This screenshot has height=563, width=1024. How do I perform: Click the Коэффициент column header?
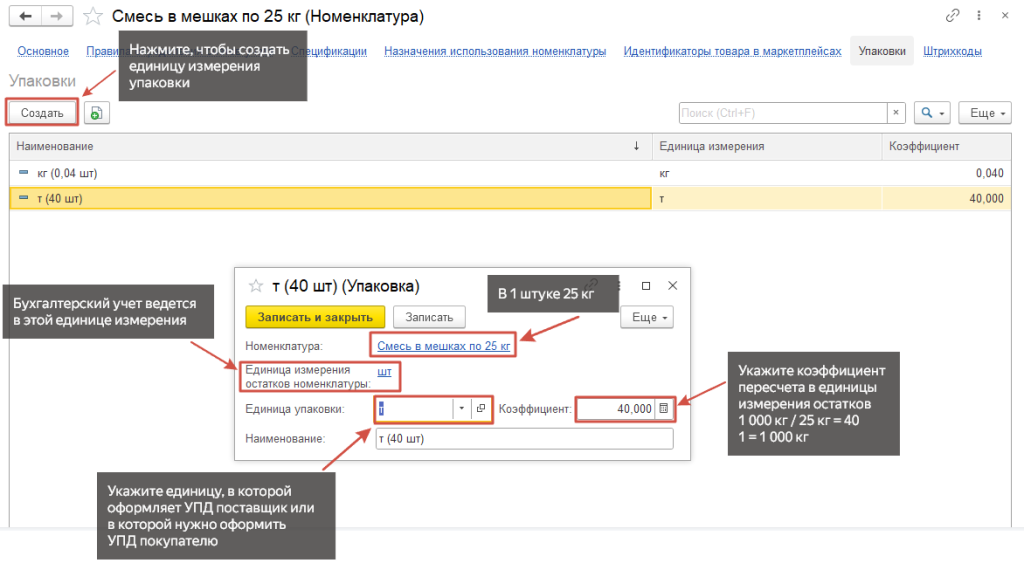click(x=946, y=146)
